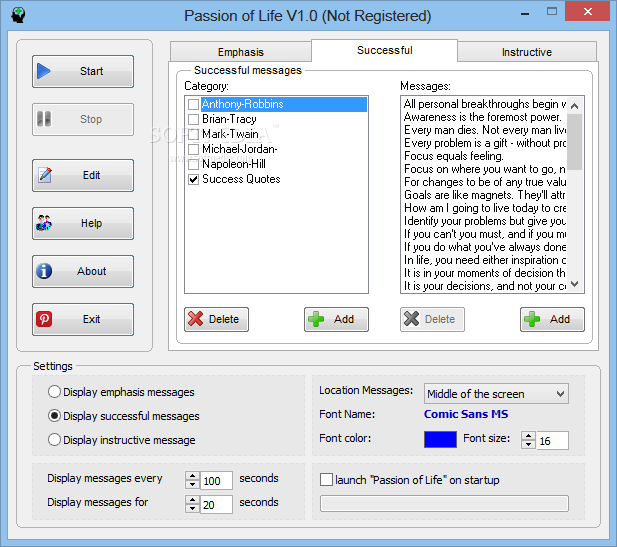The height and width of the screenshot is (547, 617).
Task: Select message 'Focus on where you want to go'
Action: tap(484, 169)
